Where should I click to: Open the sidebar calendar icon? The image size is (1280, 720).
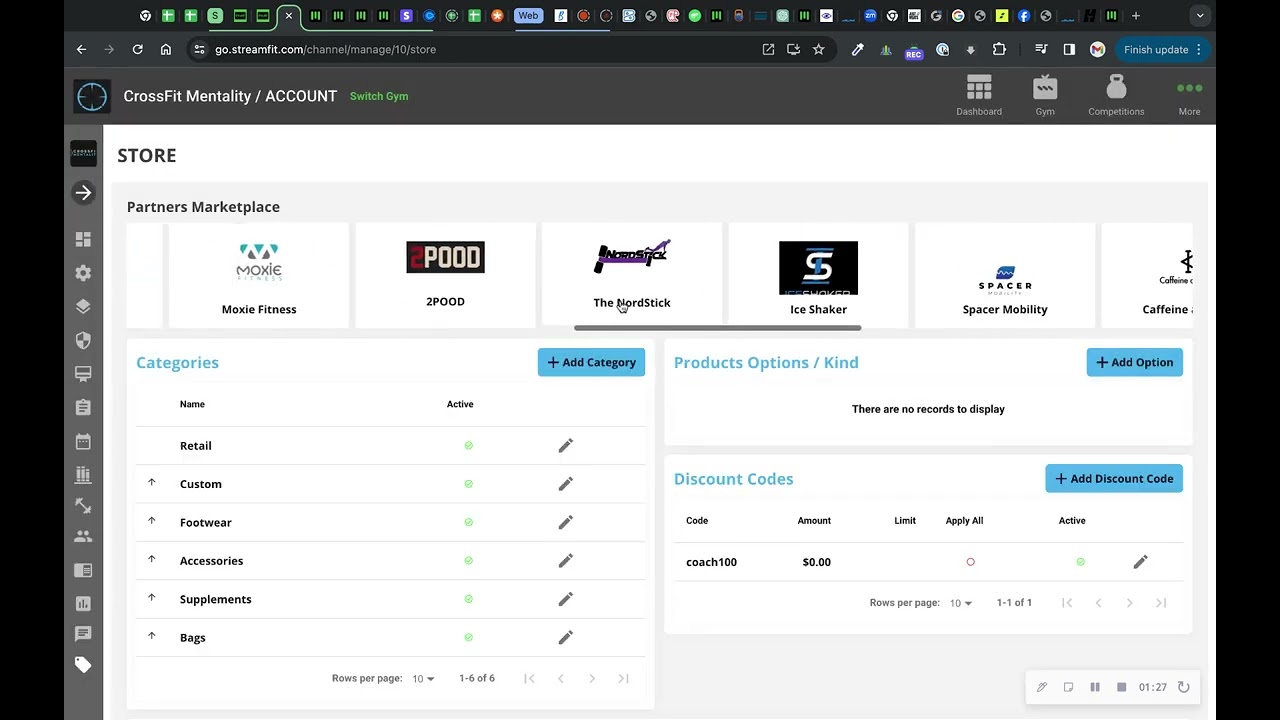pos(83,441)
